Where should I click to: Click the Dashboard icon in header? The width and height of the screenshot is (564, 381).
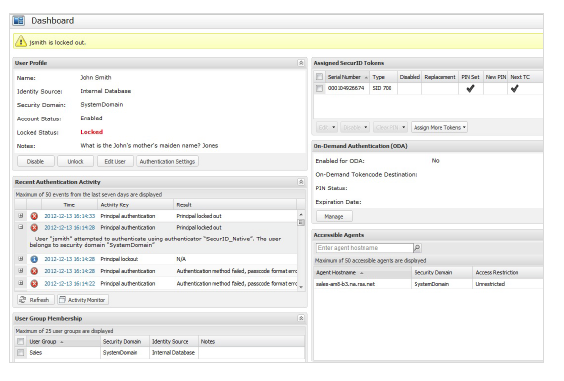(x=19, y=21)
